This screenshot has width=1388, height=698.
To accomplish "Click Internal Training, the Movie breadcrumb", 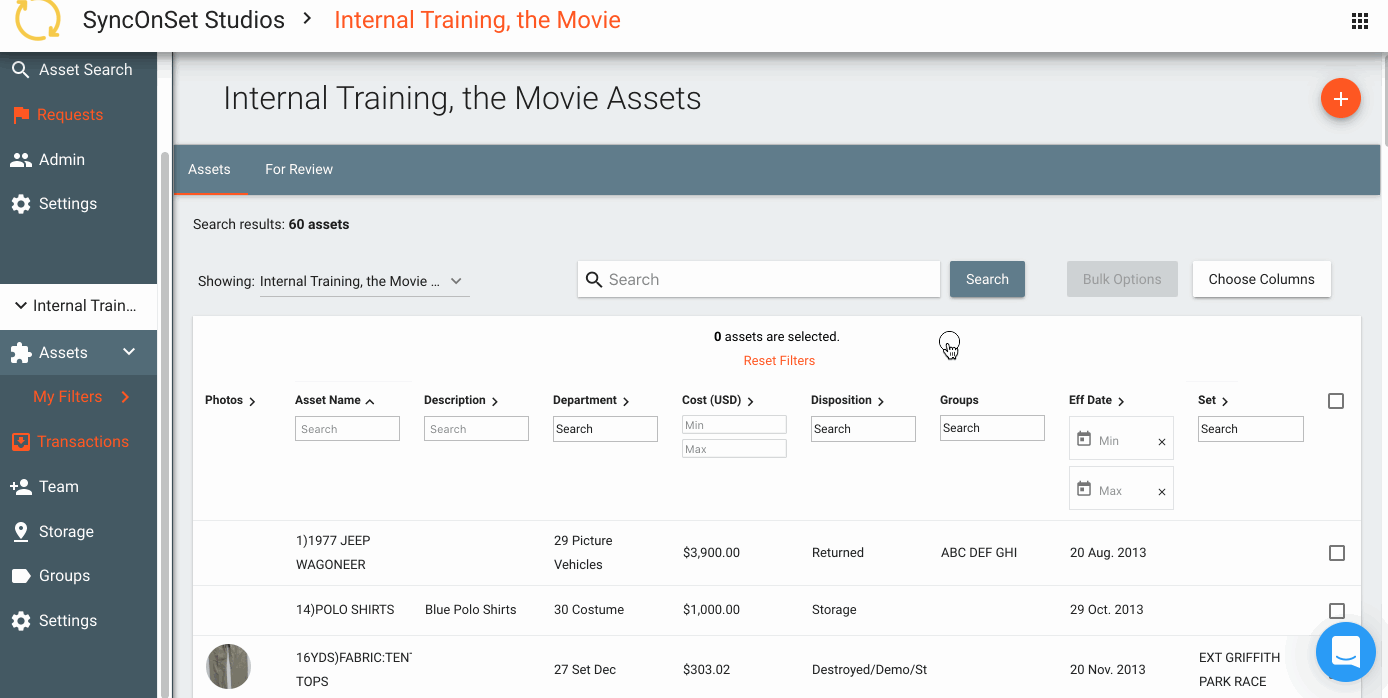I will pyautogui.click(x=477, y=20).
